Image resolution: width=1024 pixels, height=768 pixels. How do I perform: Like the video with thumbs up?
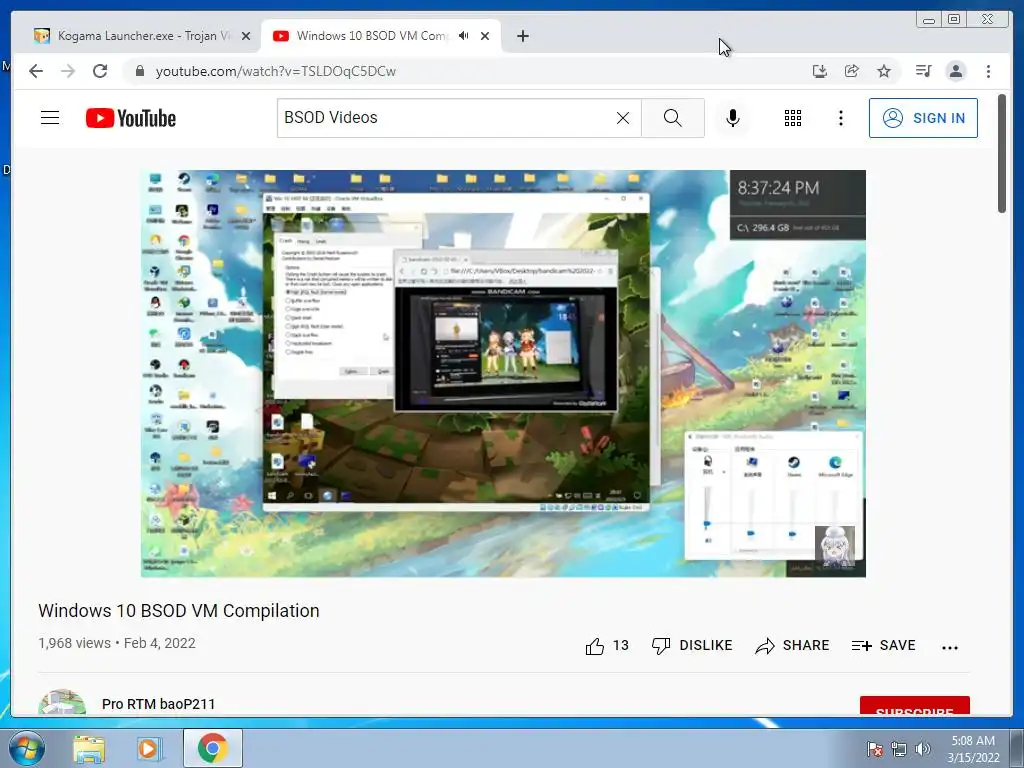pyautogui.click(x=607, y=646)
